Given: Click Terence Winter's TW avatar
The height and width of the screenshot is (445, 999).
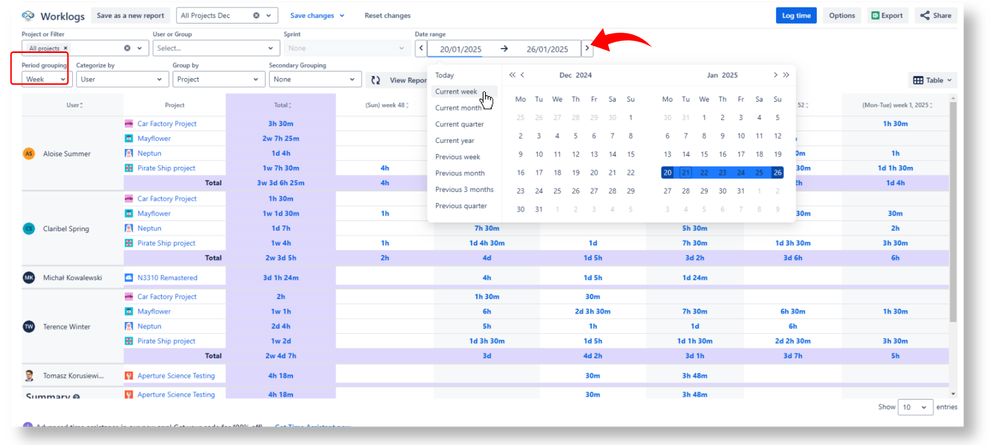Looking at the screenshot, I should pos(29,326).
